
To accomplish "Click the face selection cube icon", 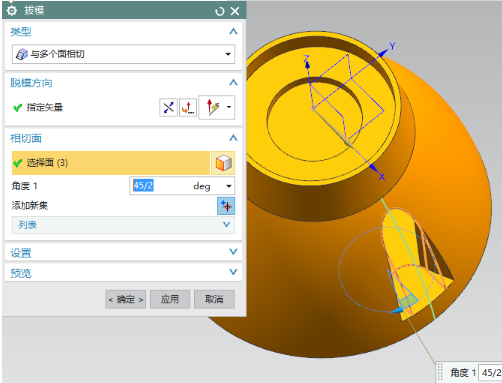I will pos(223,163).
